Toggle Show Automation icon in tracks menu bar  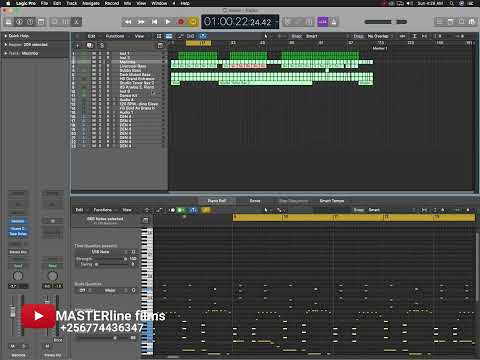(180, 36)
